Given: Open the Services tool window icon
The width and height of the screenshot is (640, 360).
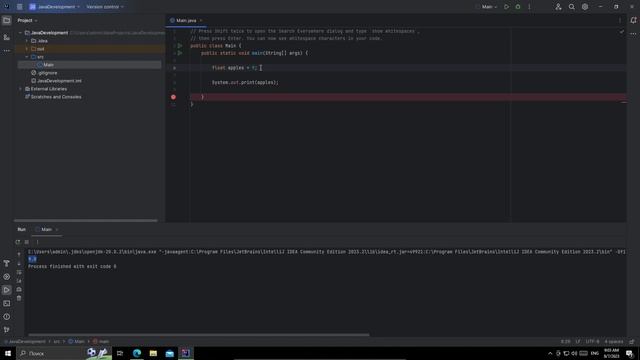Looking at the screenshot, I should 7,277.
